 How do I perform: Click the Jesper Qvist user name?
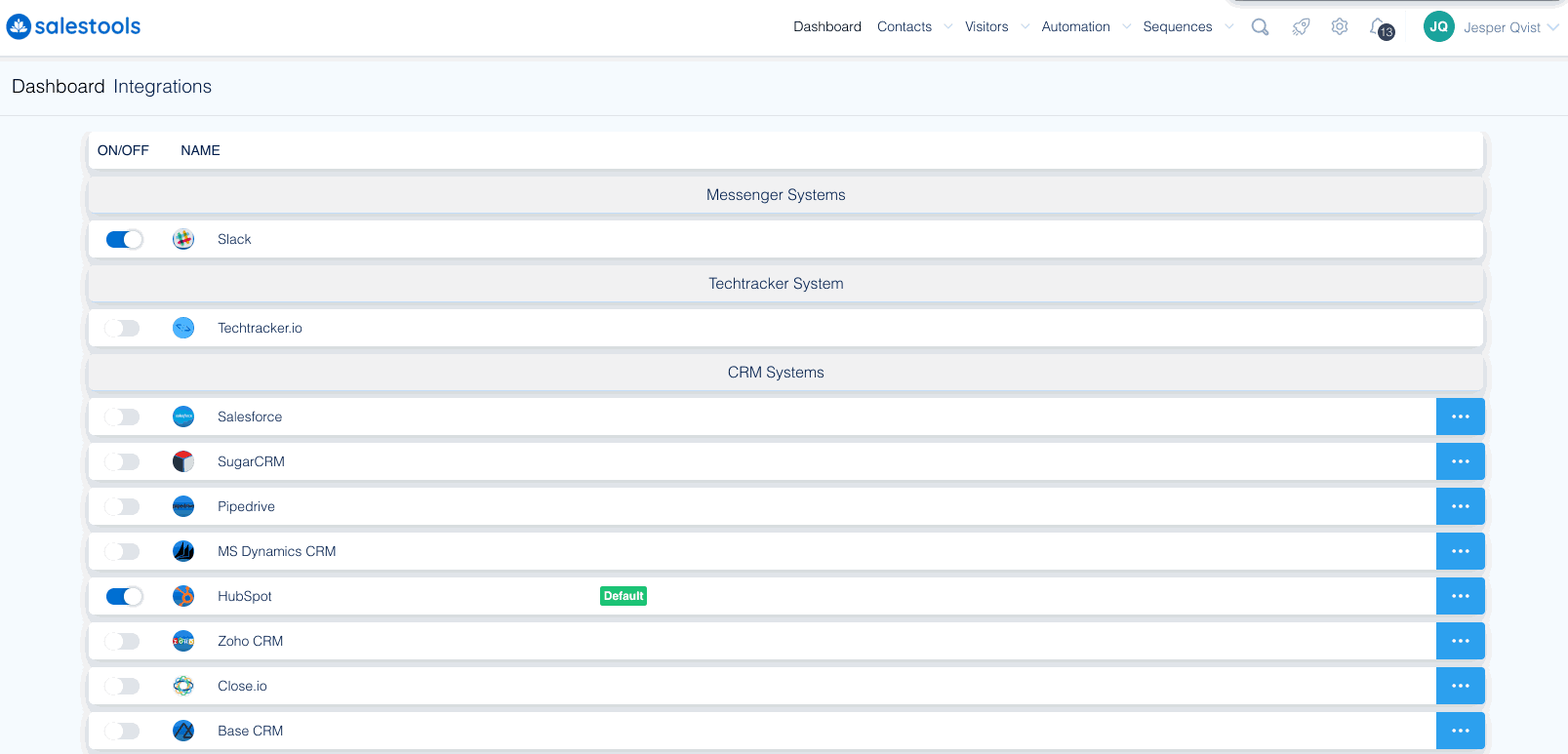coord(1502,27)
